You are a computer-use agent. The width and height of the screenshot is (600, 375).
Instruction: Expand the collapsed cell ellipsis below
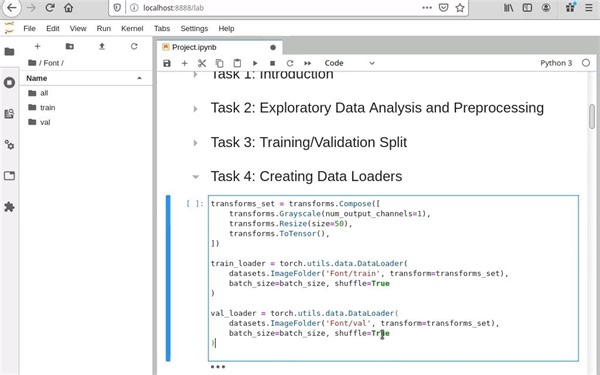pos(218,367)
